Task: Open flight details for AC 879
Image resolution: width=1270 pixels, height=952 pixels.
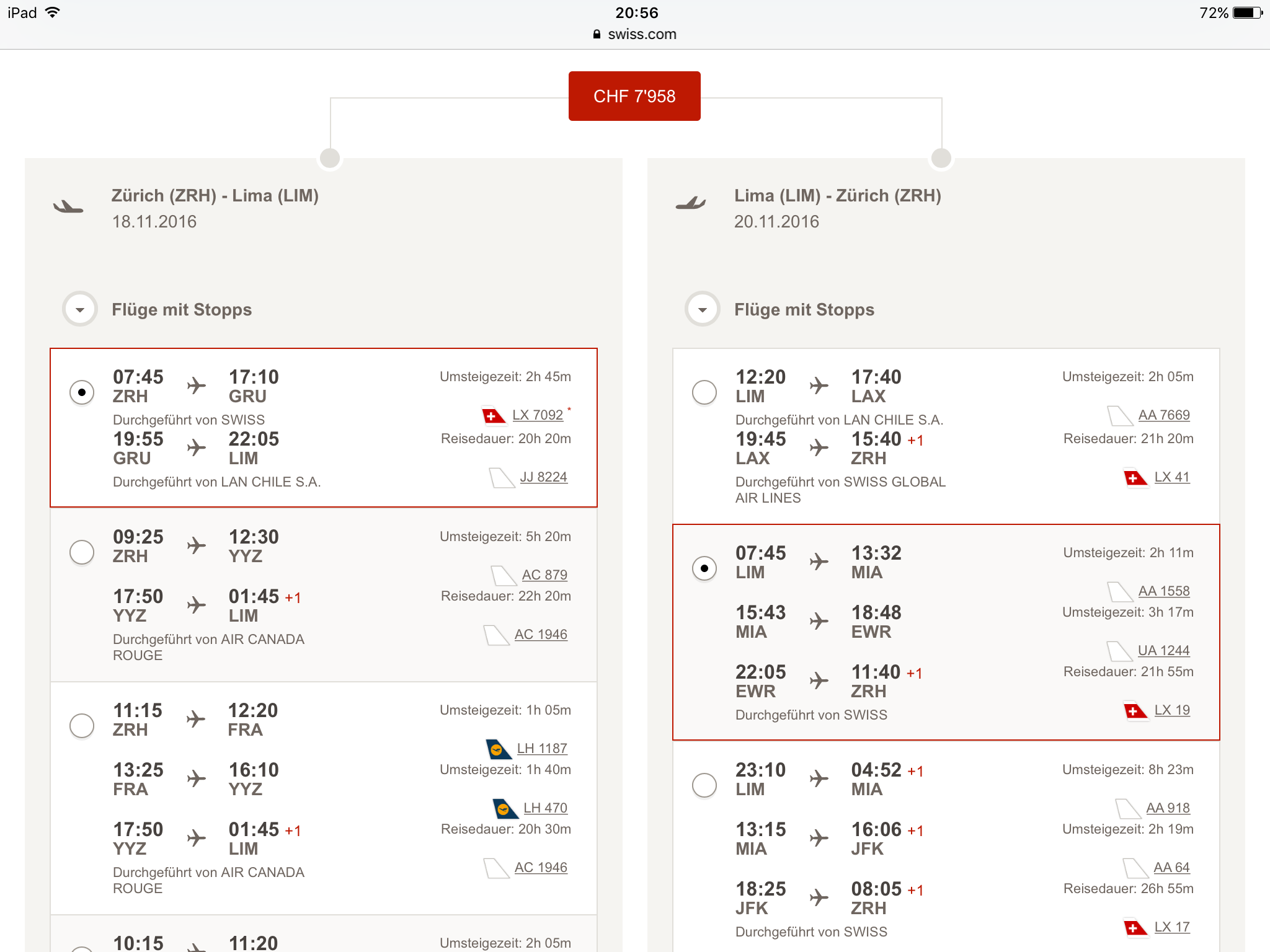Action: pyautogui.click(x=544, y=575)
